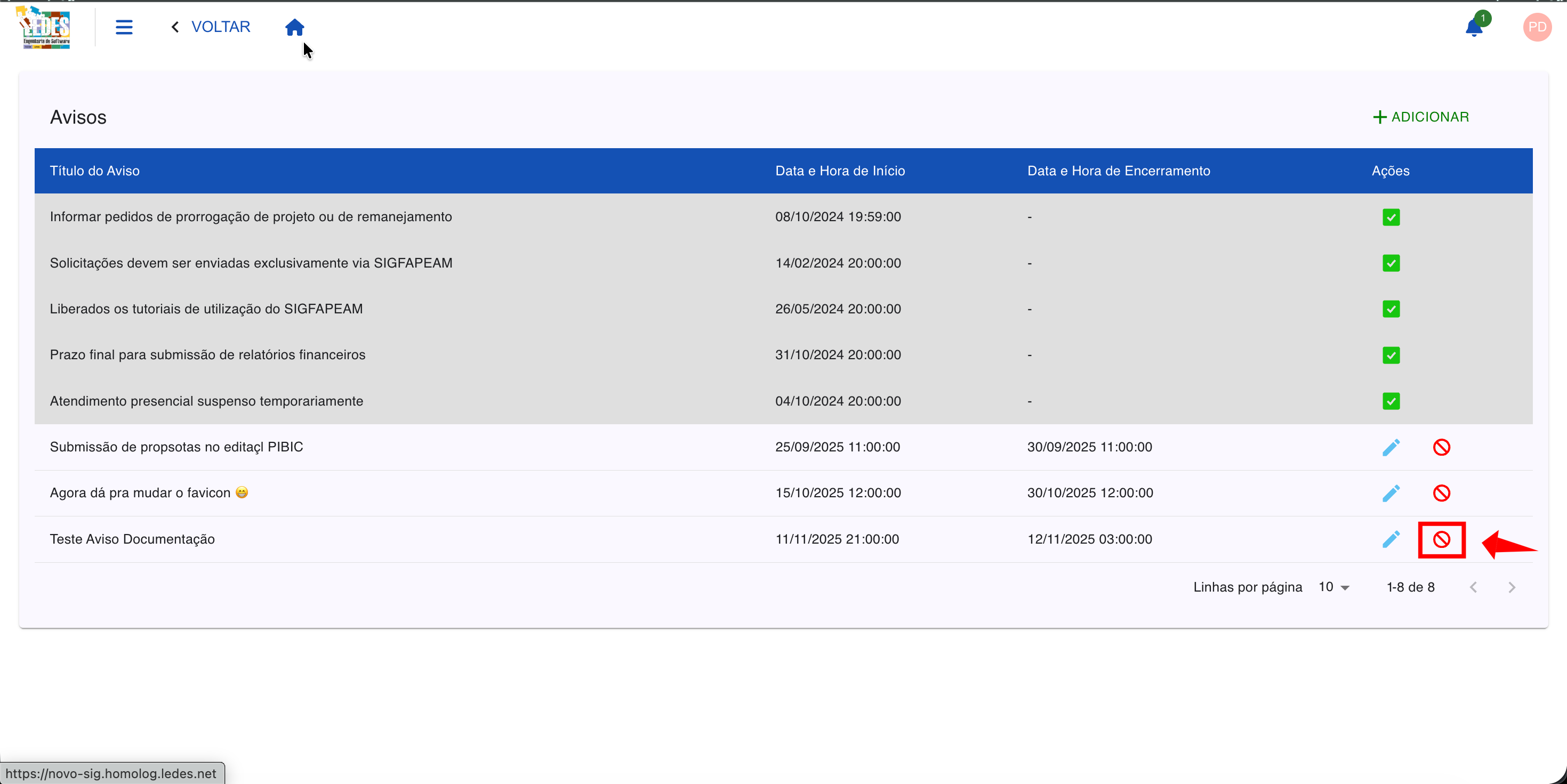Disable Teste Aviso Documentação notice
Screen dimensions: 1567x784
point(1441,539)
